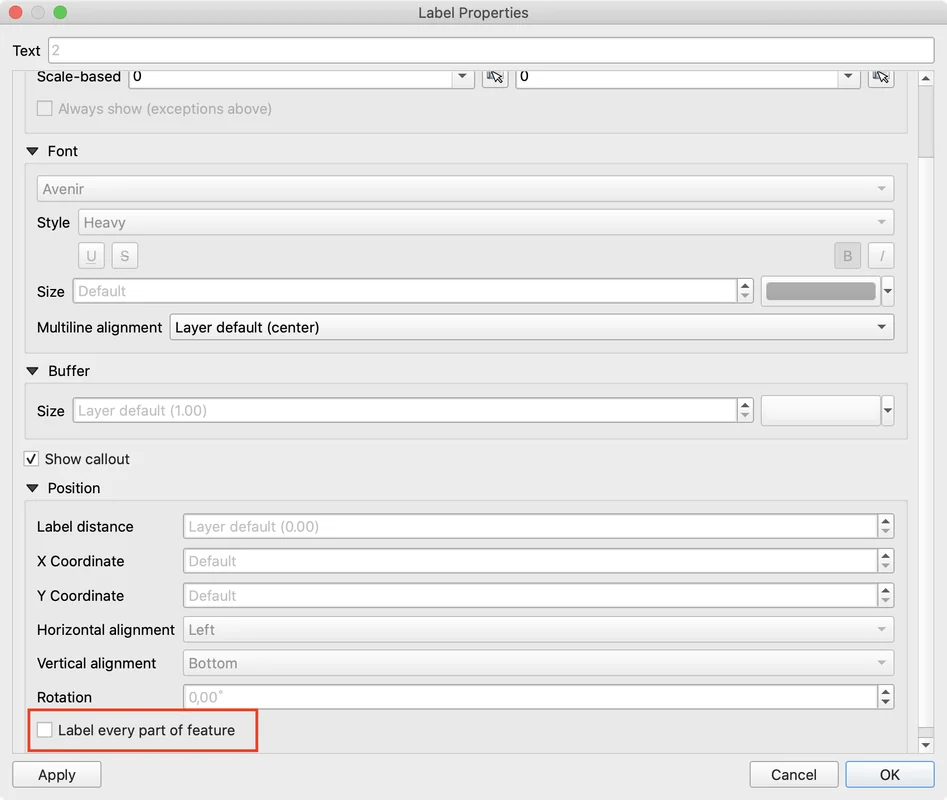
Task: Click the Apply button
Action: pyautogui.click(x=57, y=775)
